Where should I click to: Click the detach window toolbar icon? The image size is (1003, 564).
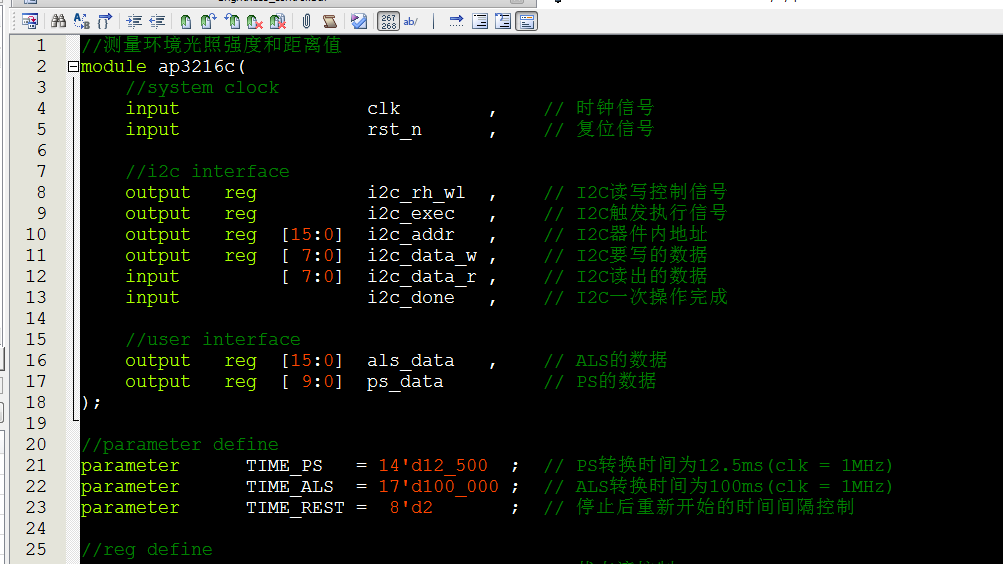[29, 21]
